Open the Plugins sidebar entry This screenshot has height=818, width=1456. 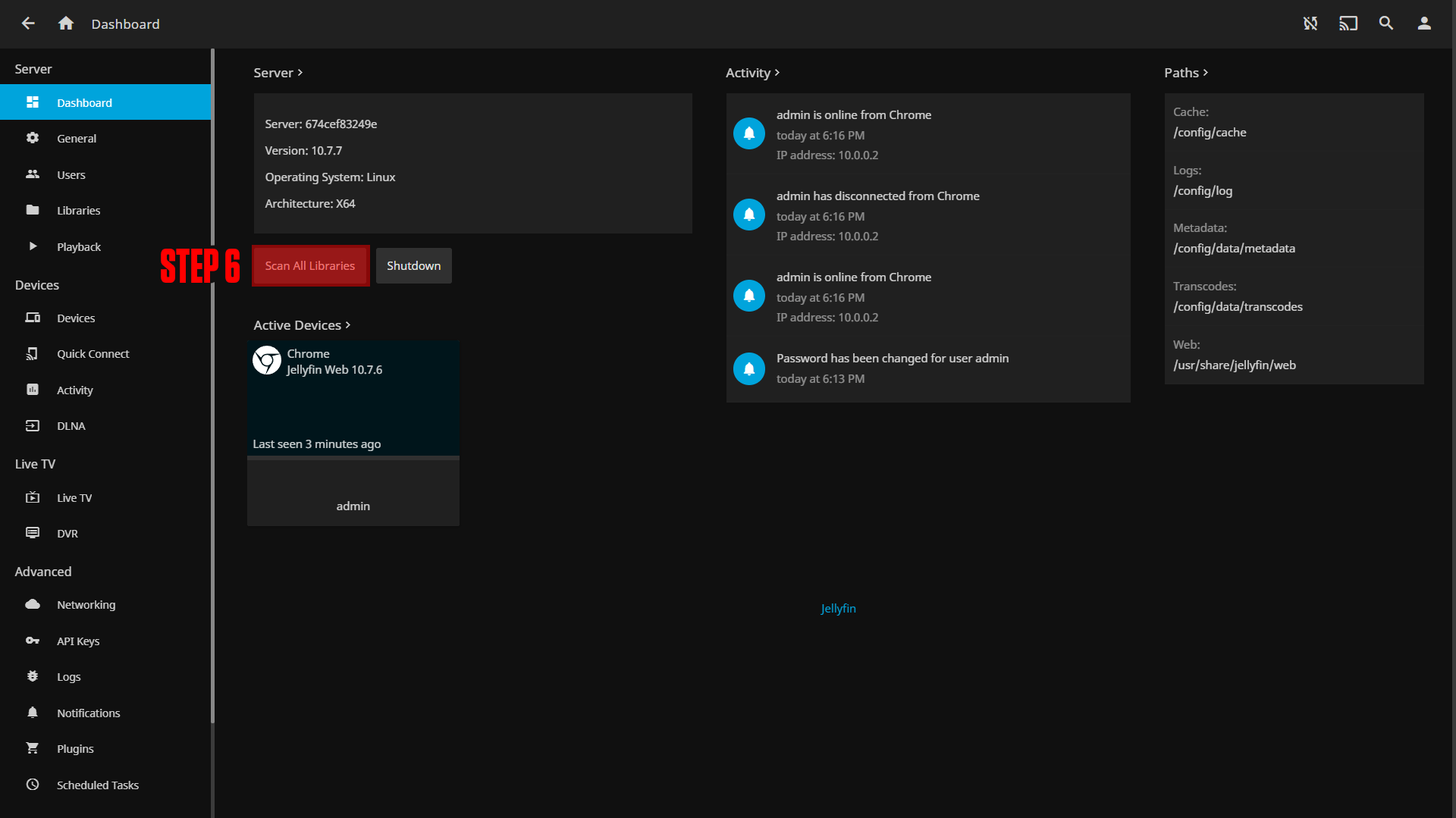pyautogui.click(x=105, y=748)
